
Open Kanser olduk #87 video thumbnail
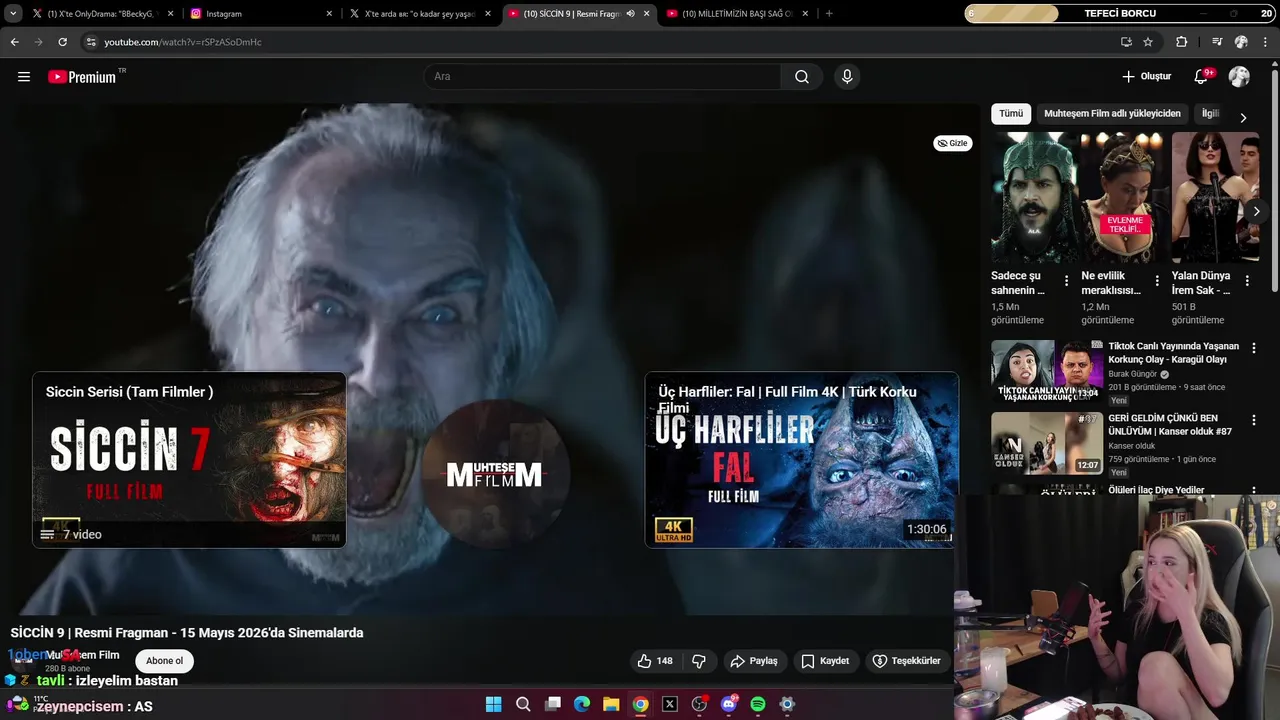pyautogui.click(x=1047, y=443)
